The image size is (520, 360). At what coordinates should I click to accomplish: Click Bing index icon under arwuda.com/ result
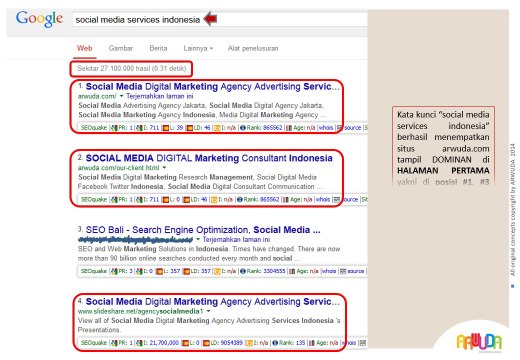tap(217, 128)
